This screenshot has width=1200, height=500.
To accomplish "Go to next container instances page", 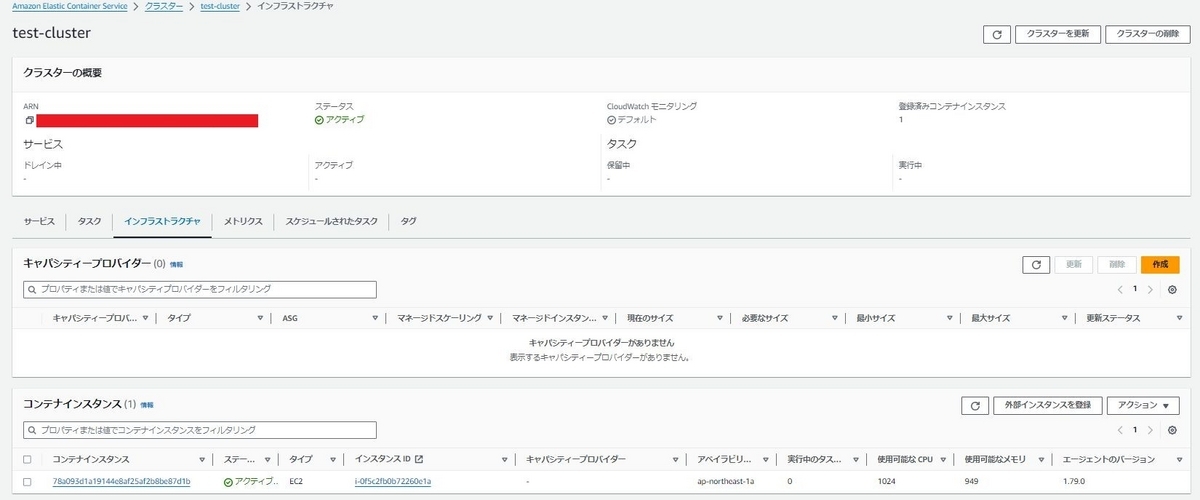I will (1150, 430).
